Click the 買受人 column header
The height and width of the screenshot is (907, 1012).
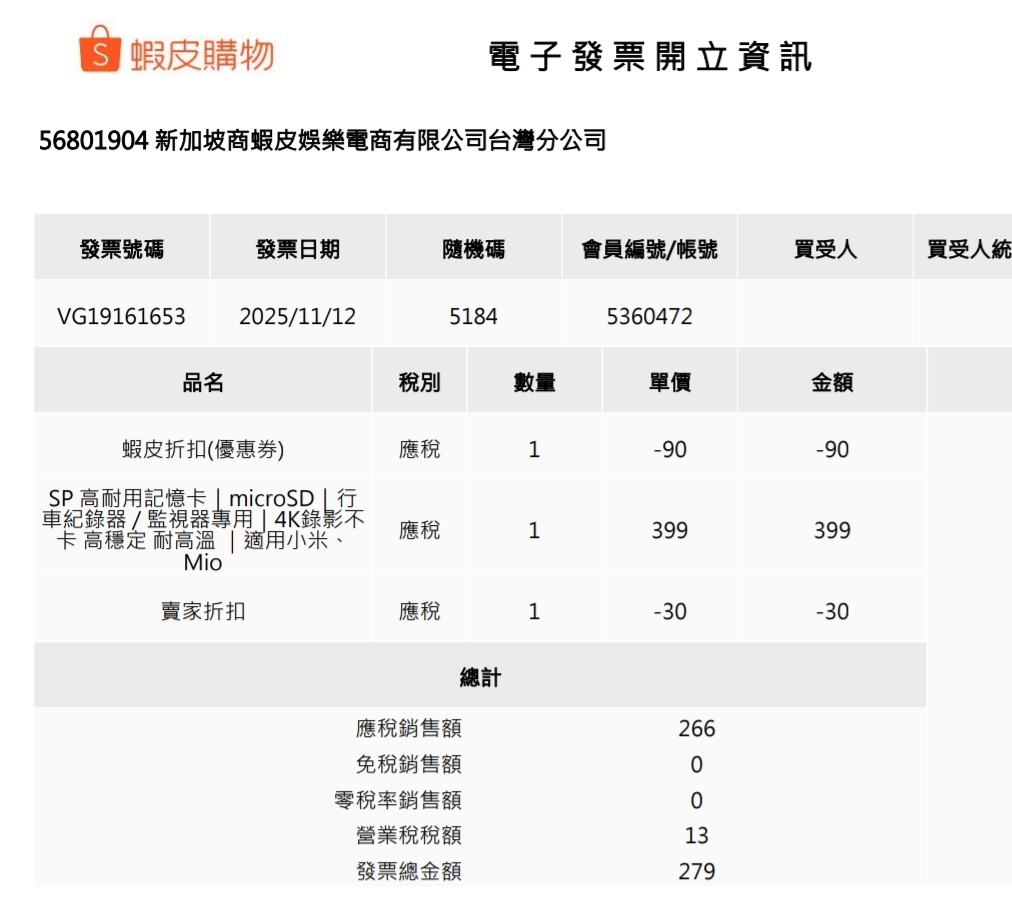[x=825, y=249]
